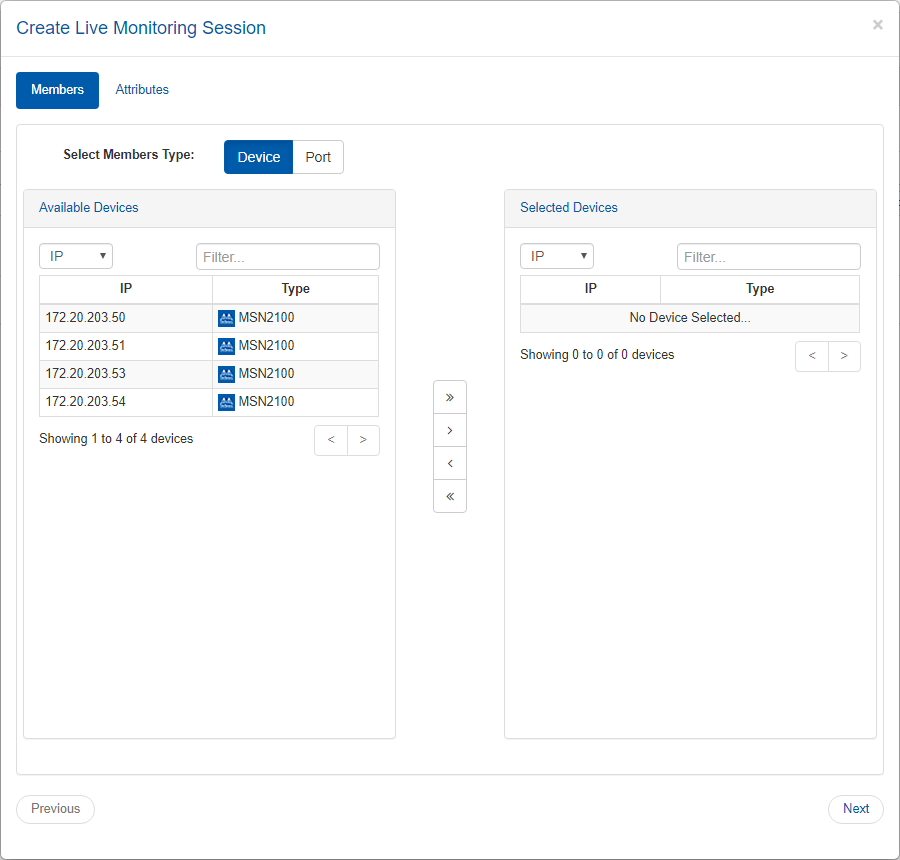Image resolution: width=900 pixels, height=860 pixels.
Task: Close the Create Live Monitoring Session dialog
Action: click(877, 25)
